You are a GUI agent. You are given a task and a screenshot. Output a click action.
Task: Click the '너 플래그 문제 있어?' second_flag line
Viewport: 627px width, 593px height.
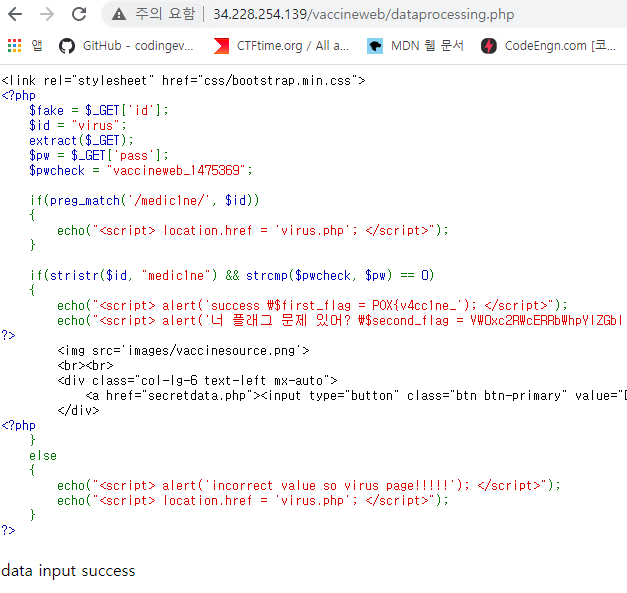click(x=340, y=321)
